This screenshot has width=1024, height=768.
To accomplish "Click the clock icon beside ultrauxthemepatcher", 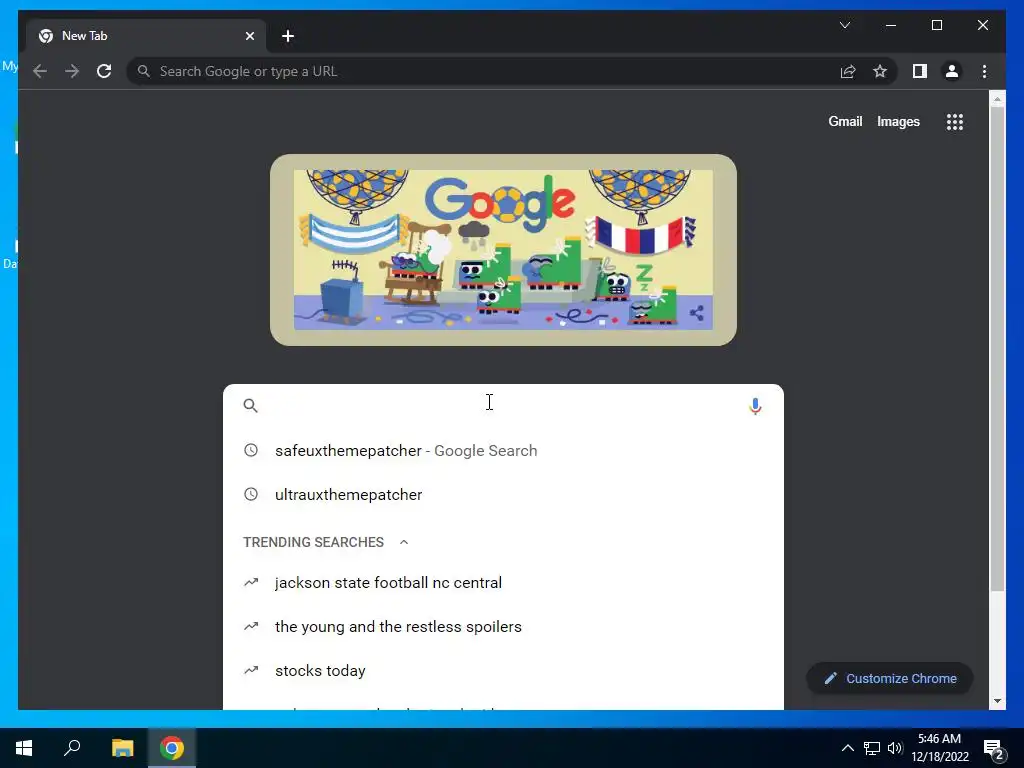I will pos(251,494).
